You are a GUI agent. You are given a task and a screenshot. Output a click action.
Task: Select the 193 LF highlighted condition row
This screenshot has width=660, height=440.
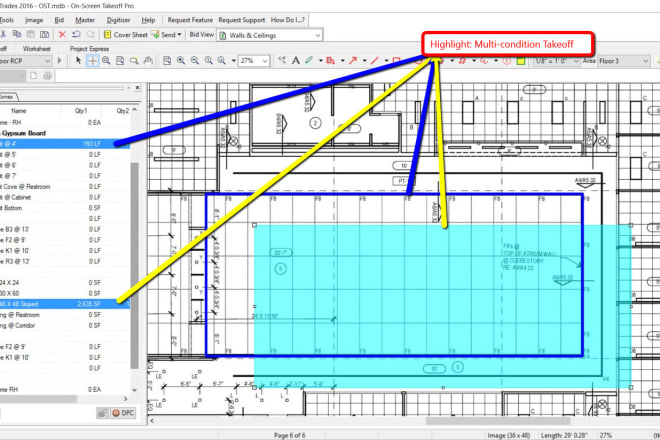[65, 144]
